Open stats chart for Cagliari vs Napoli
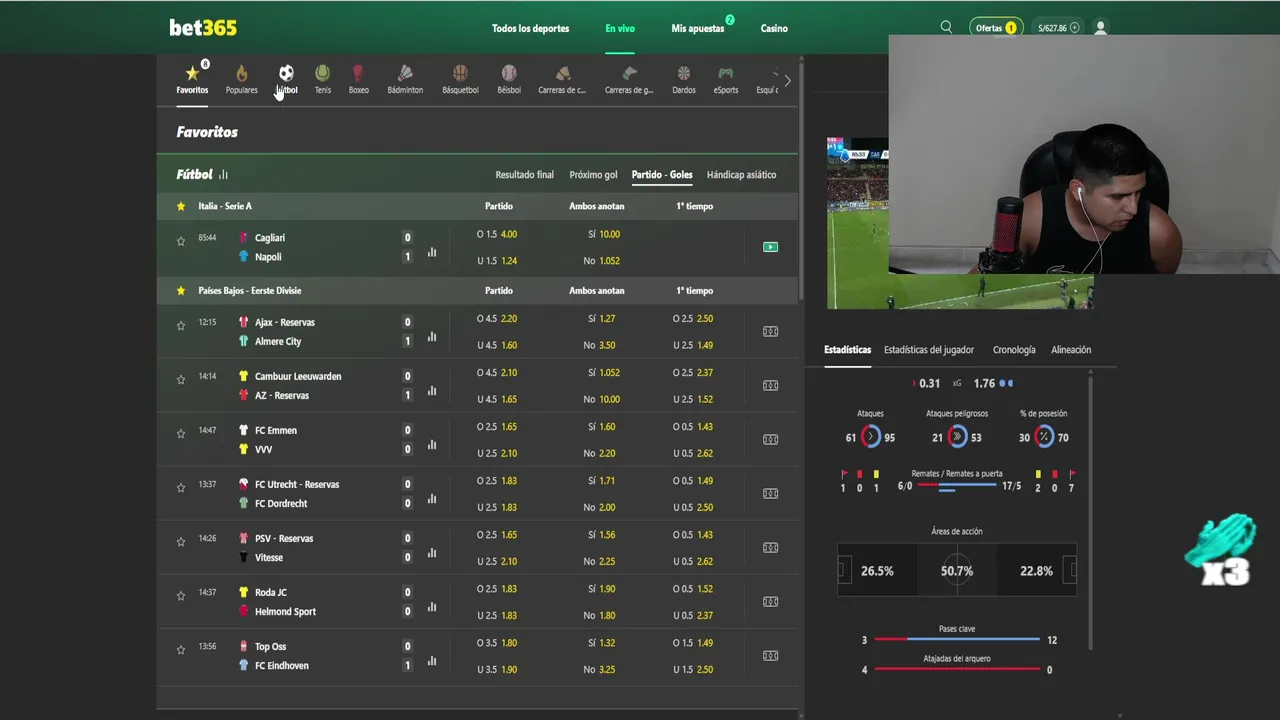This screenshot has height=720, width=1280. click(432, 252)
